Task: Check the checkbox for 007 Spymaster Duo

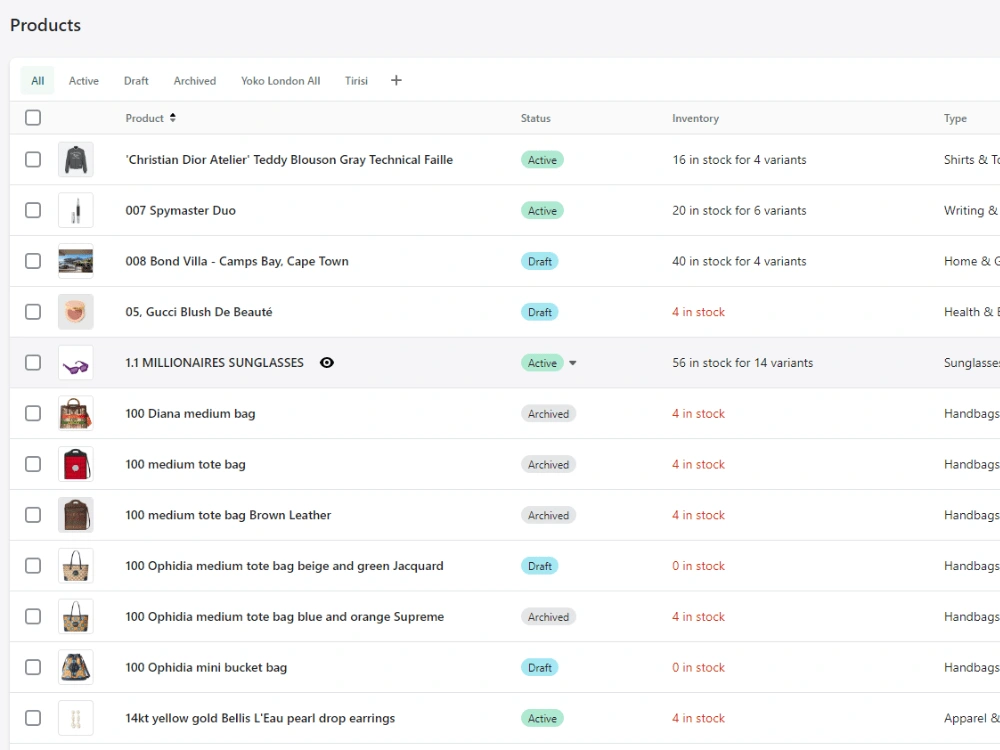Action: tap(33, 210)
